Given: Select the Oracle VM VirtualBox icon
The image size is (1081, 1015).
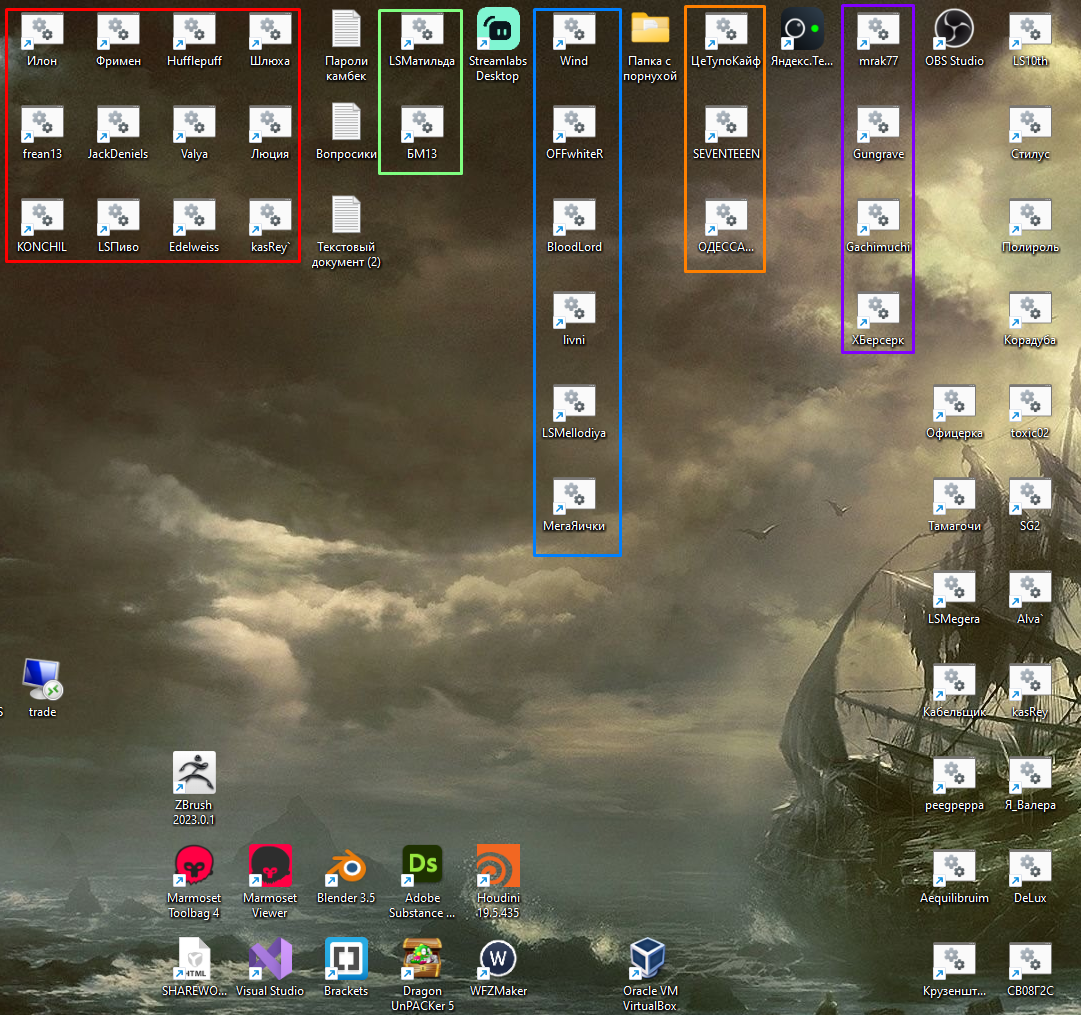Looking at the screenshot, I should [x=650, y=959].
